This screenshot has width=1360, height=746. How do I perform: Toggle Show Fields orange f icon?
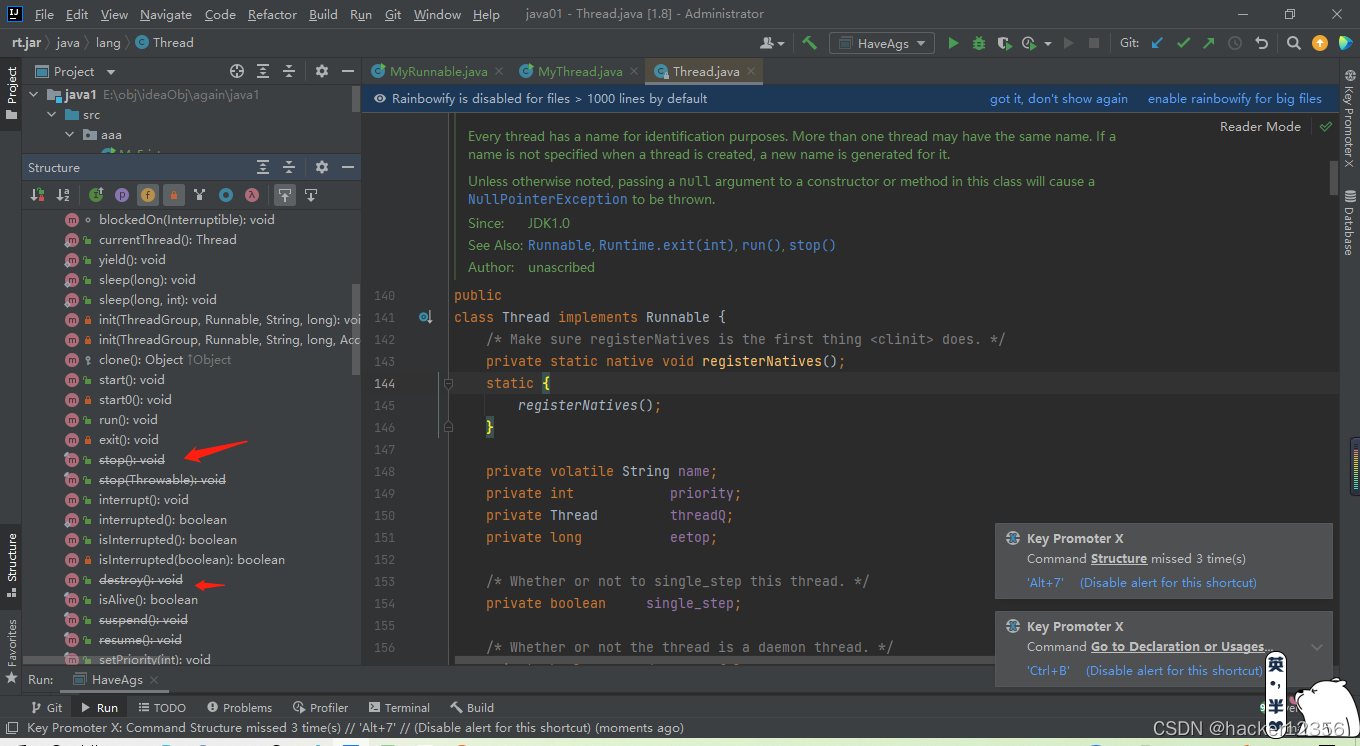point(148,195)
